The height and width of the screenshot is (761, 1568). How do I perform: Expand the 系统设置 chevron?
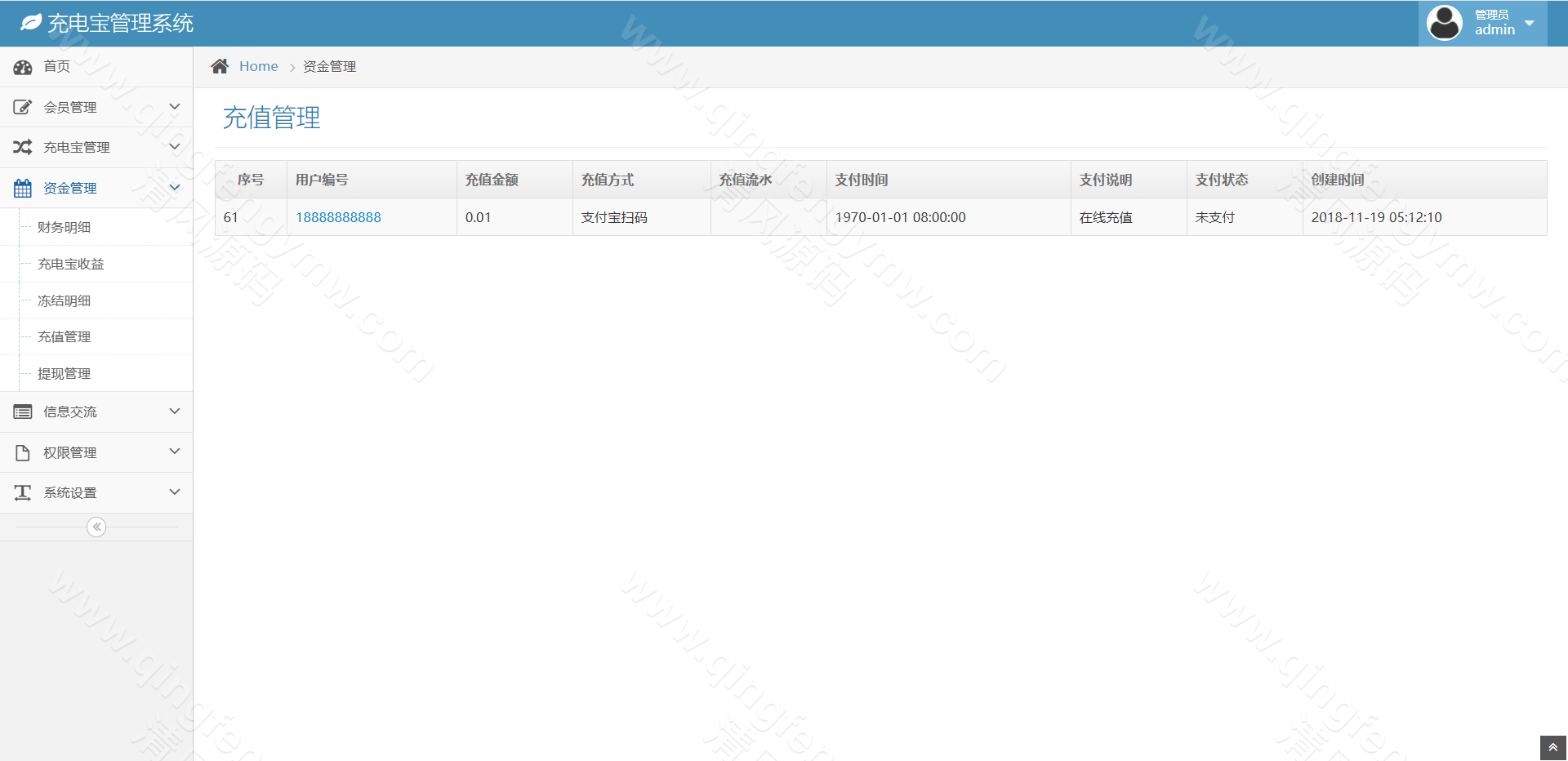174,492
